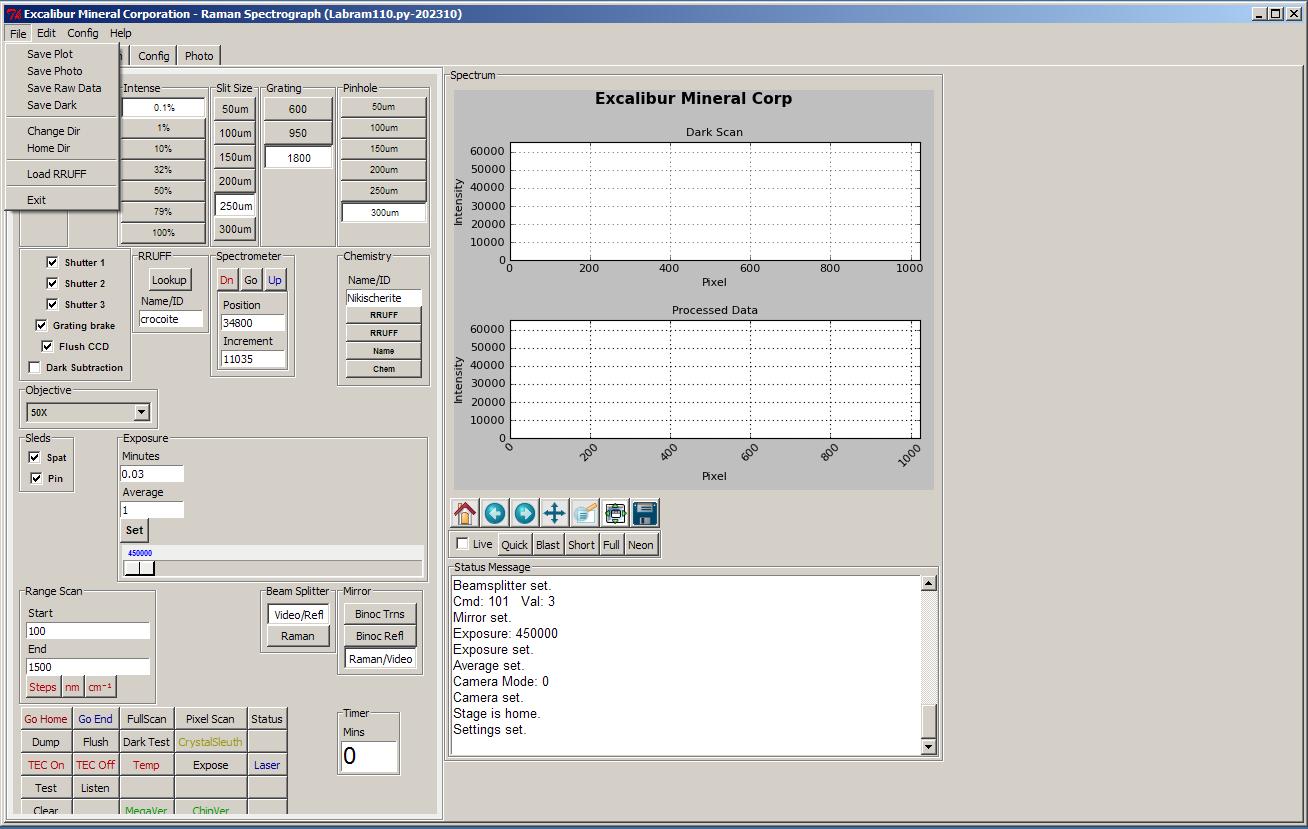Click the Blast scan button
Viewport: 1308px width, 829px height.
coord(548,545)
